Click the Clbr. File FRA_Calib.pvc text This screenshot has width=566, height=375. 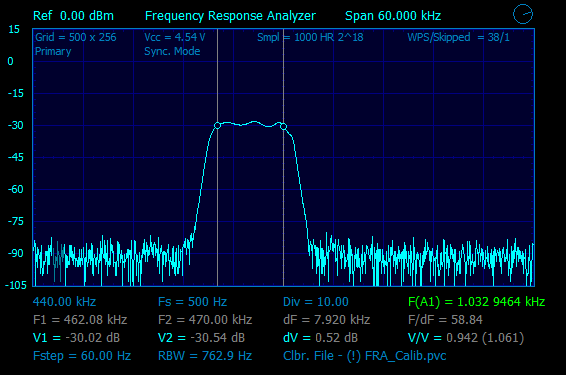365,356
